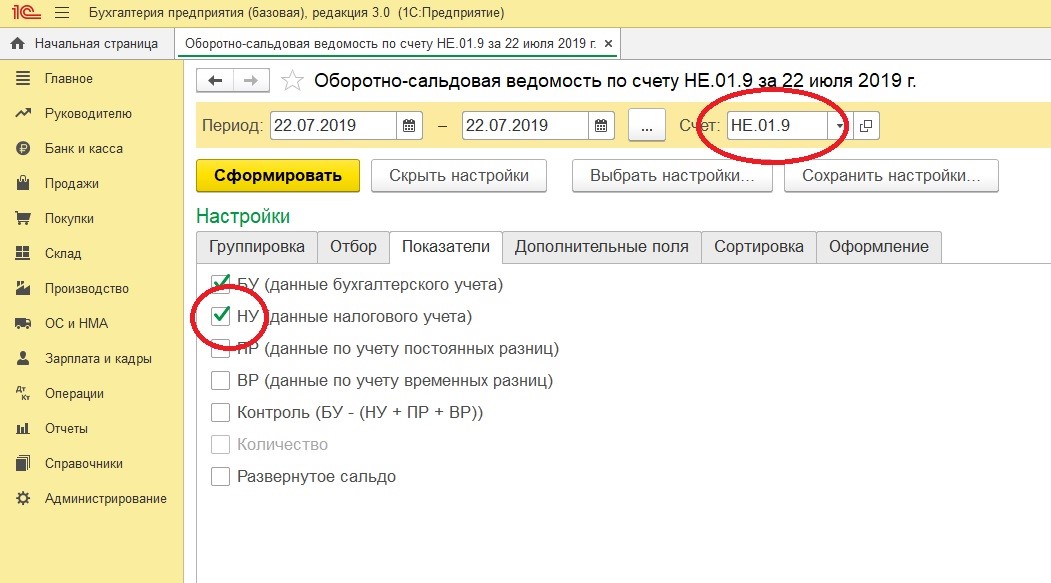Screen dimensions: 1051x583
Task: Open the 1C main menu hamburger icon
Action: 61,13
